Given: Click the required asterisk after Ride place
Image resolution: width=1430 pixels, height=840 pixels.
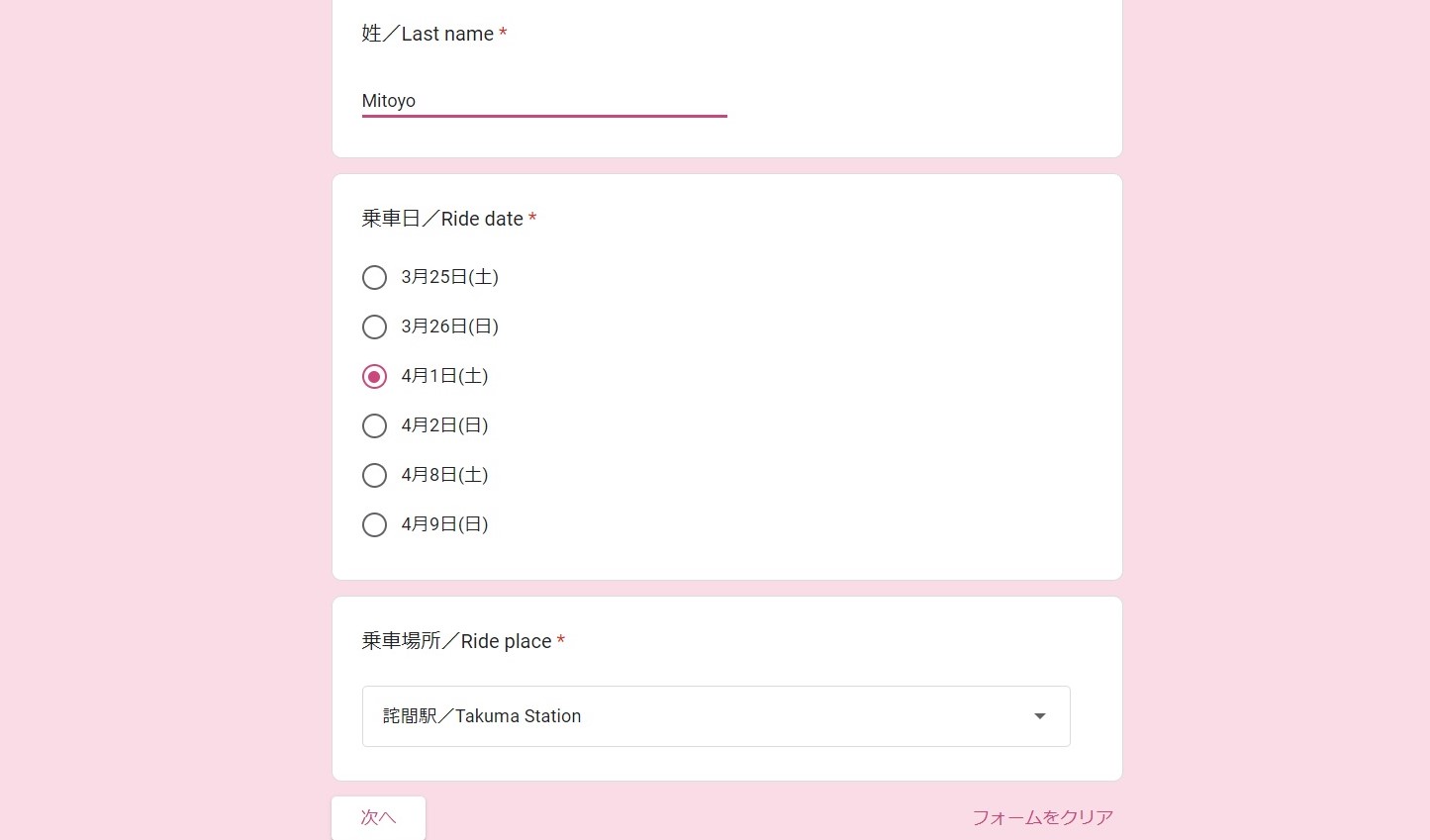Looking at the screenshot, I should pos(561,641).
